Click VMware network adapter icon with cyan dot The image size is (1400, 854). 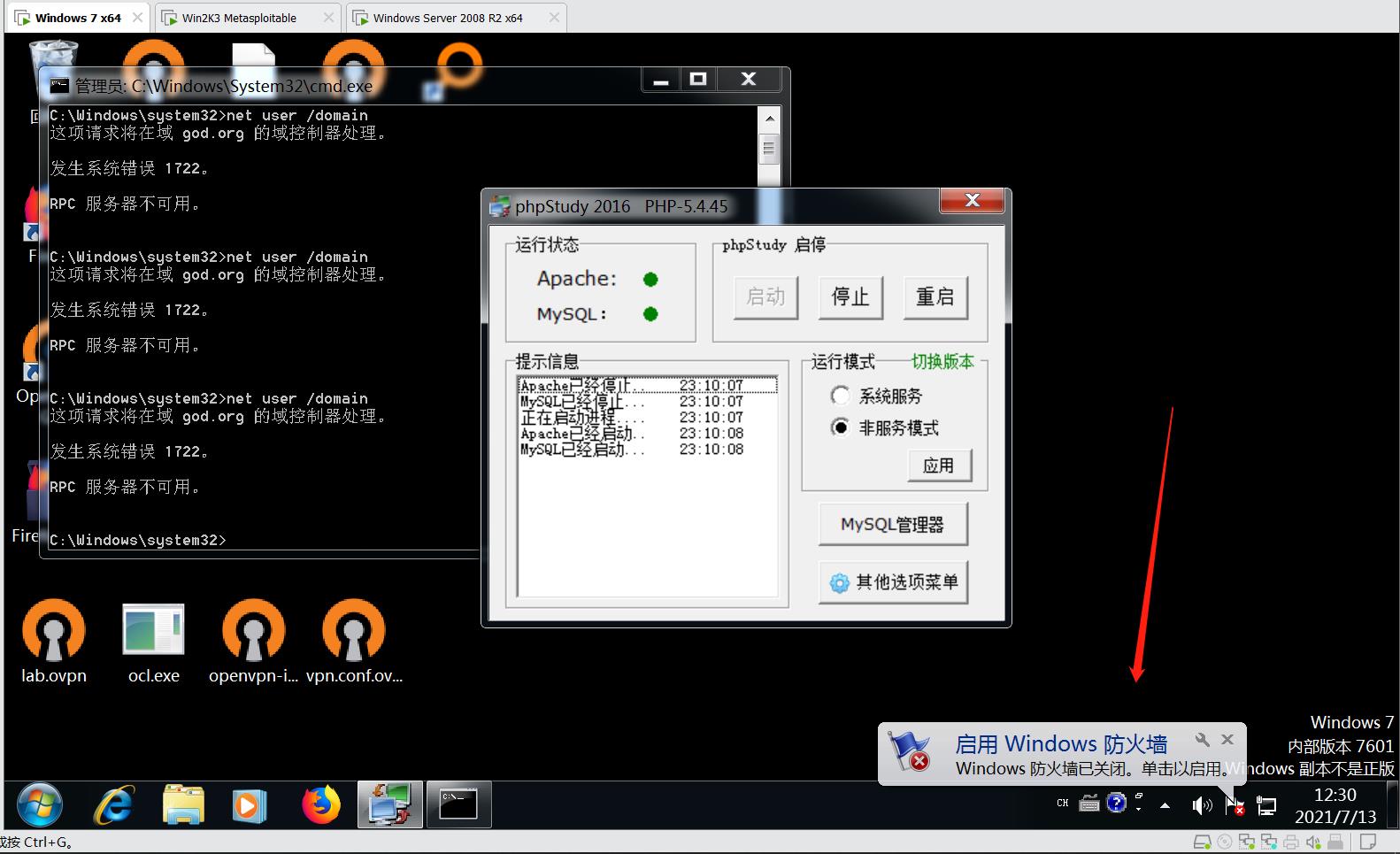pyautogui.click(x=1270, y=842)
